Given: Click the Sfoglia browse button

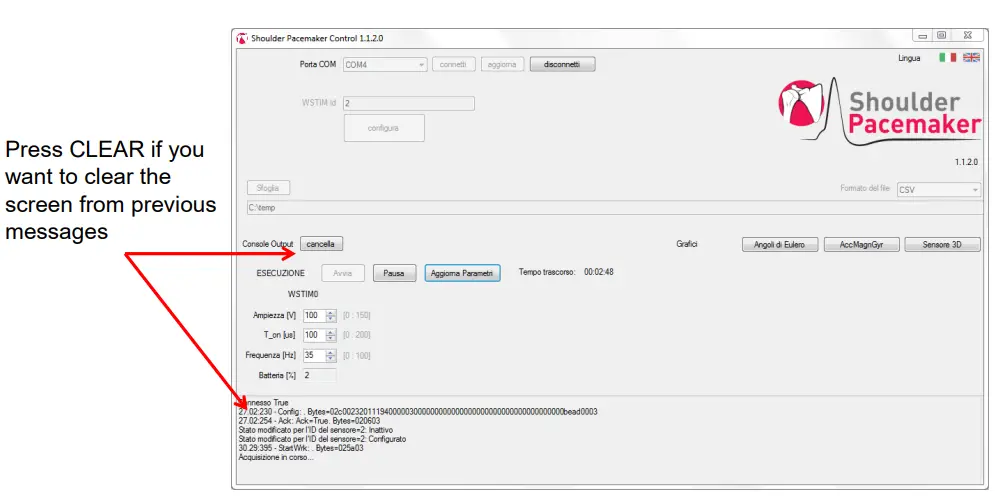Looking at the screenshot, I should 268,188.
